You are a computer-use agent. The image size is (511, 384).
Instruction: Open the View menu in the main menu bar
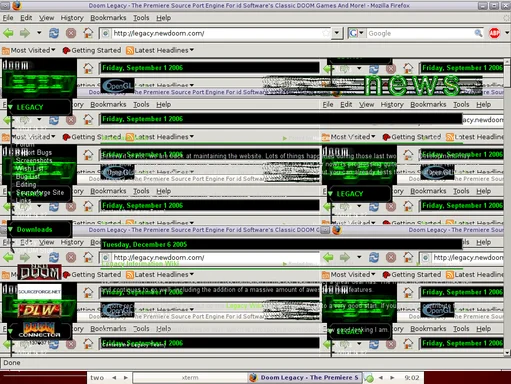(46, 18)
